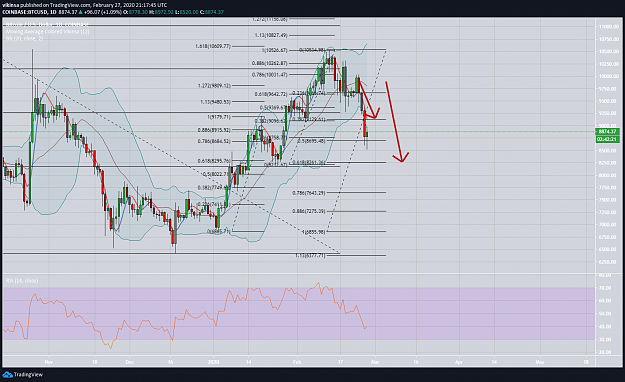
Task: Click the May label on time axis
Action: [540, 362]
